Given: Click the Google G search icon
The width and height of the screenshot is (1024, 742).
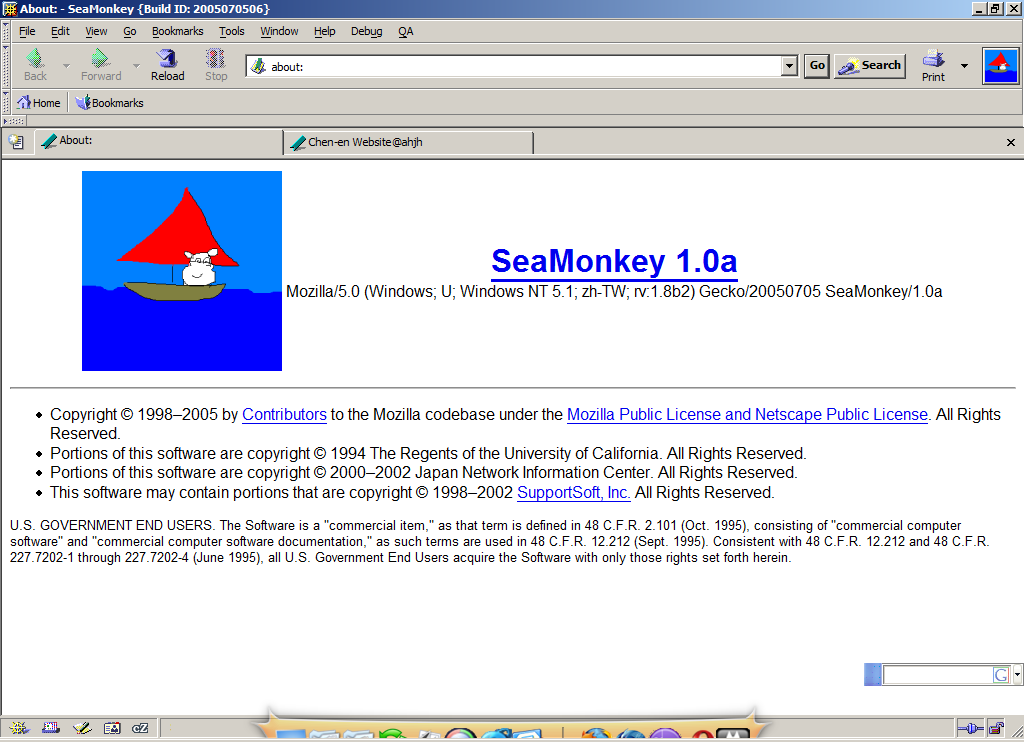Looking at the screenshot, I should pos(1000,675).
